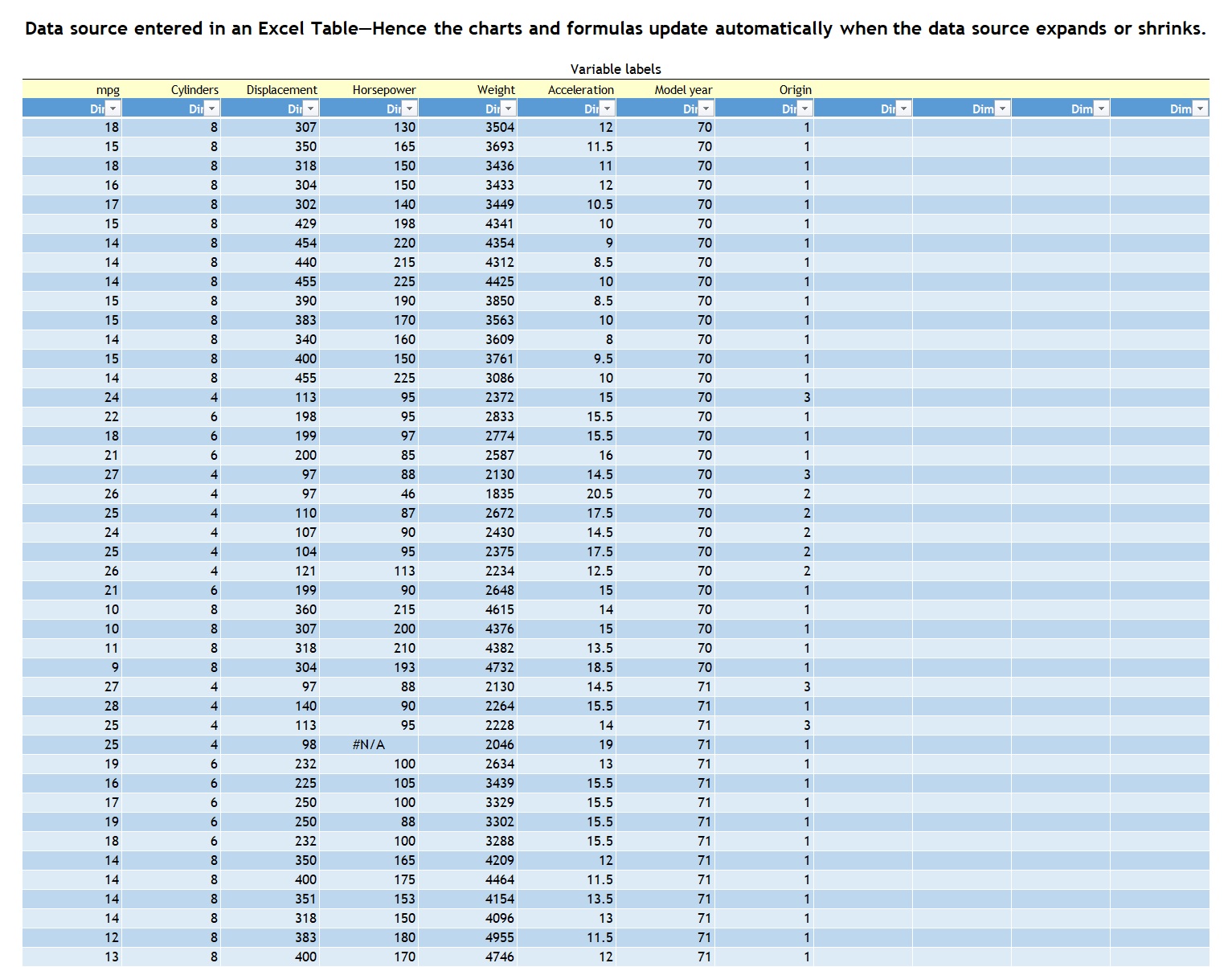Select the Cylinders variable label cell
1232x967 pixels.
(x=171, y=89)
